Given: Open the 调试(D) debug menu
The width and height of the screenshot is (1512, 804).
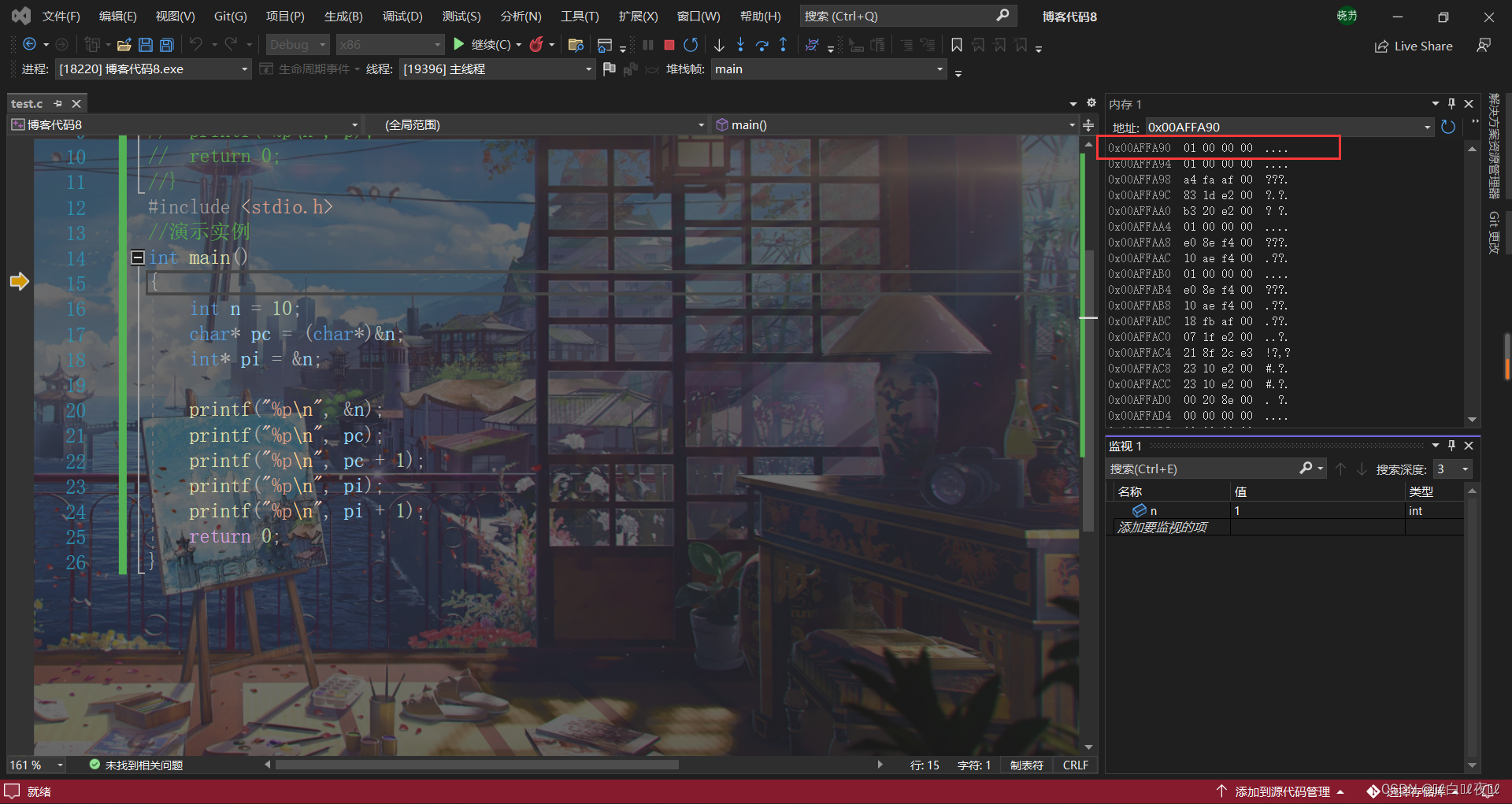Looking at the screenshot, I should (402, 16).
